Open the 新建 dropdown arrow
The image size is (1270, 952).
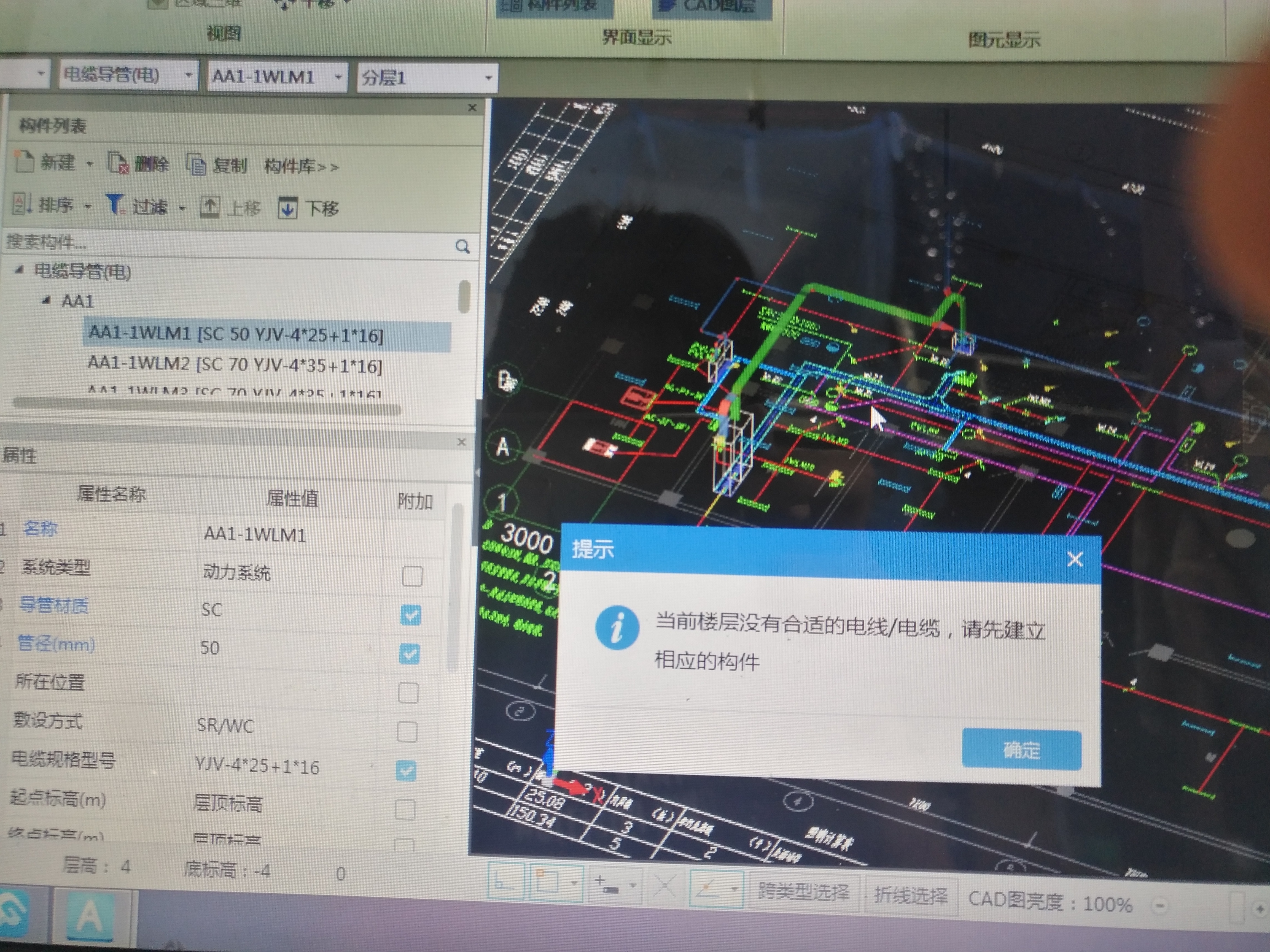pyautogui.click(x=90, y=164)
